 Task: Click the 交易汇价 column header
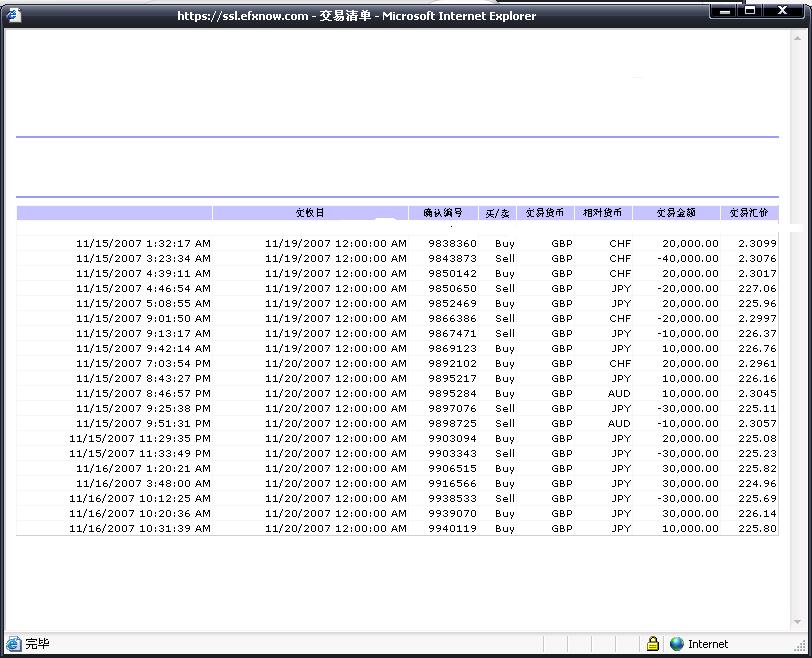tap(748, 213)
